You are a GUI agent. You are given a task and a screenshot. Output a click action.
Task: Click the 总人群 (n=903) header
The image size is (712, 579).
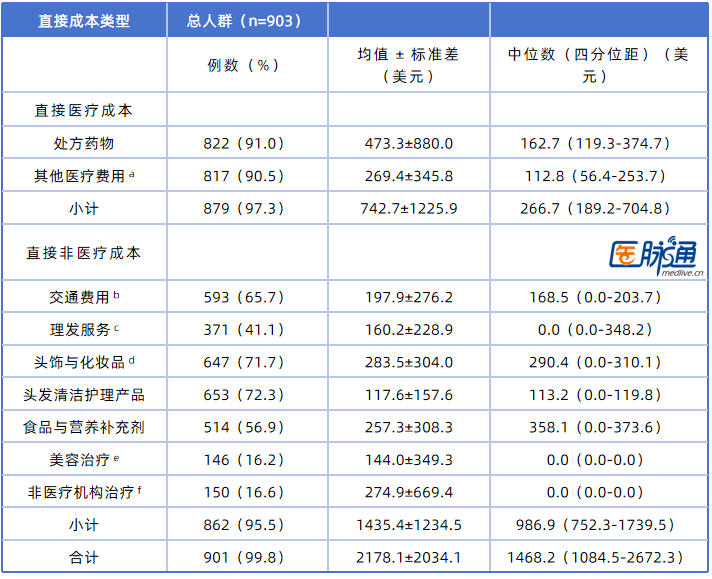(x=244, y=20)
